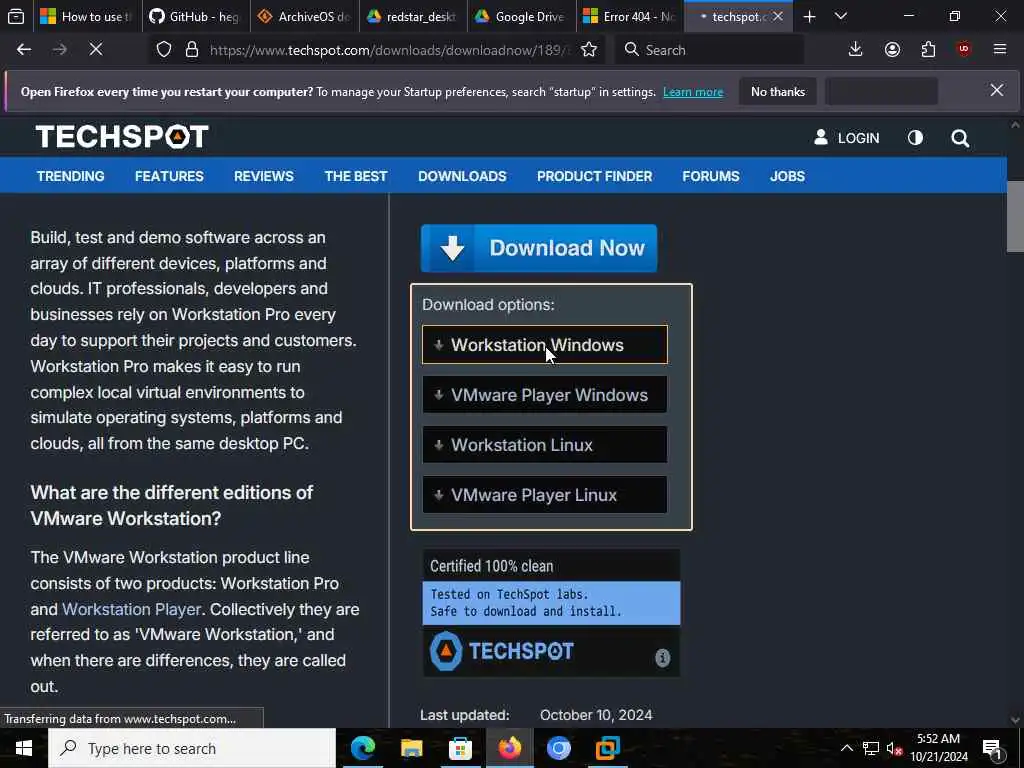Open THE BEST nav item
The width and height of the screenshot is (1024, 768).
[x=356, y=176]
